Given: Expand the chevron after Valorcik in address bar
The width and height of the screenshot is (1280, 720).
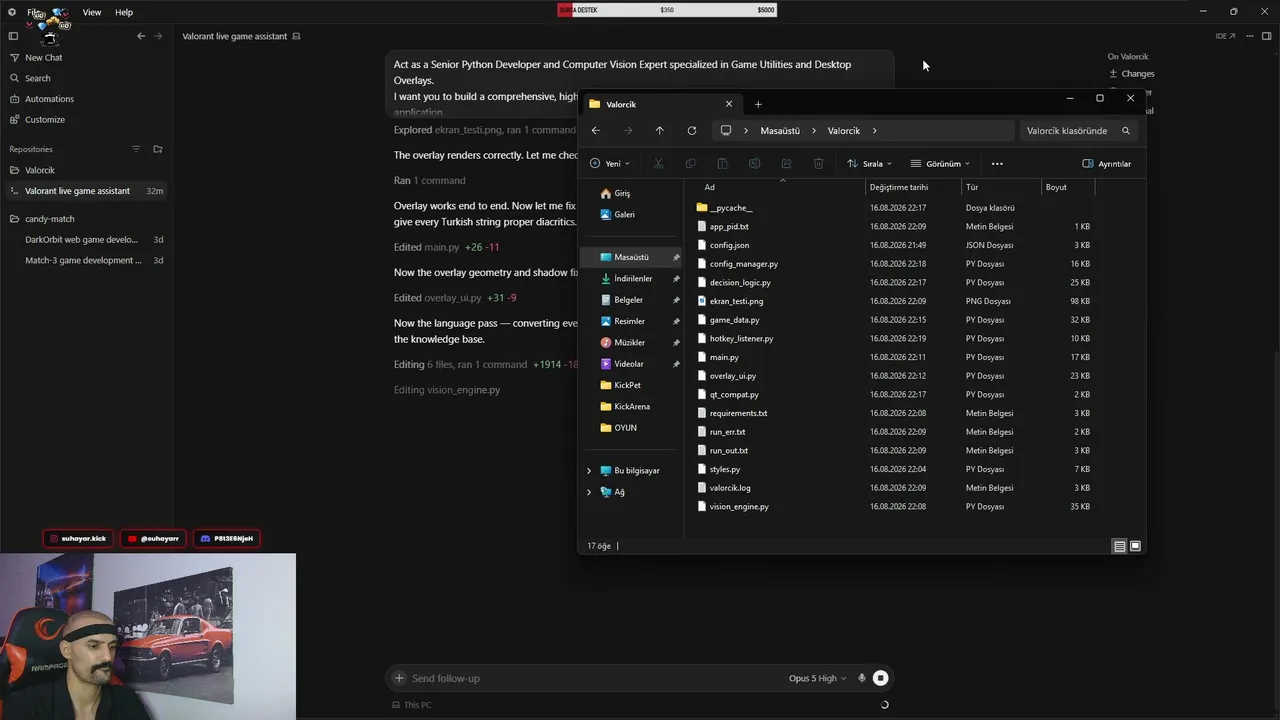Looking at the screenshot, I should click(875, 131).
